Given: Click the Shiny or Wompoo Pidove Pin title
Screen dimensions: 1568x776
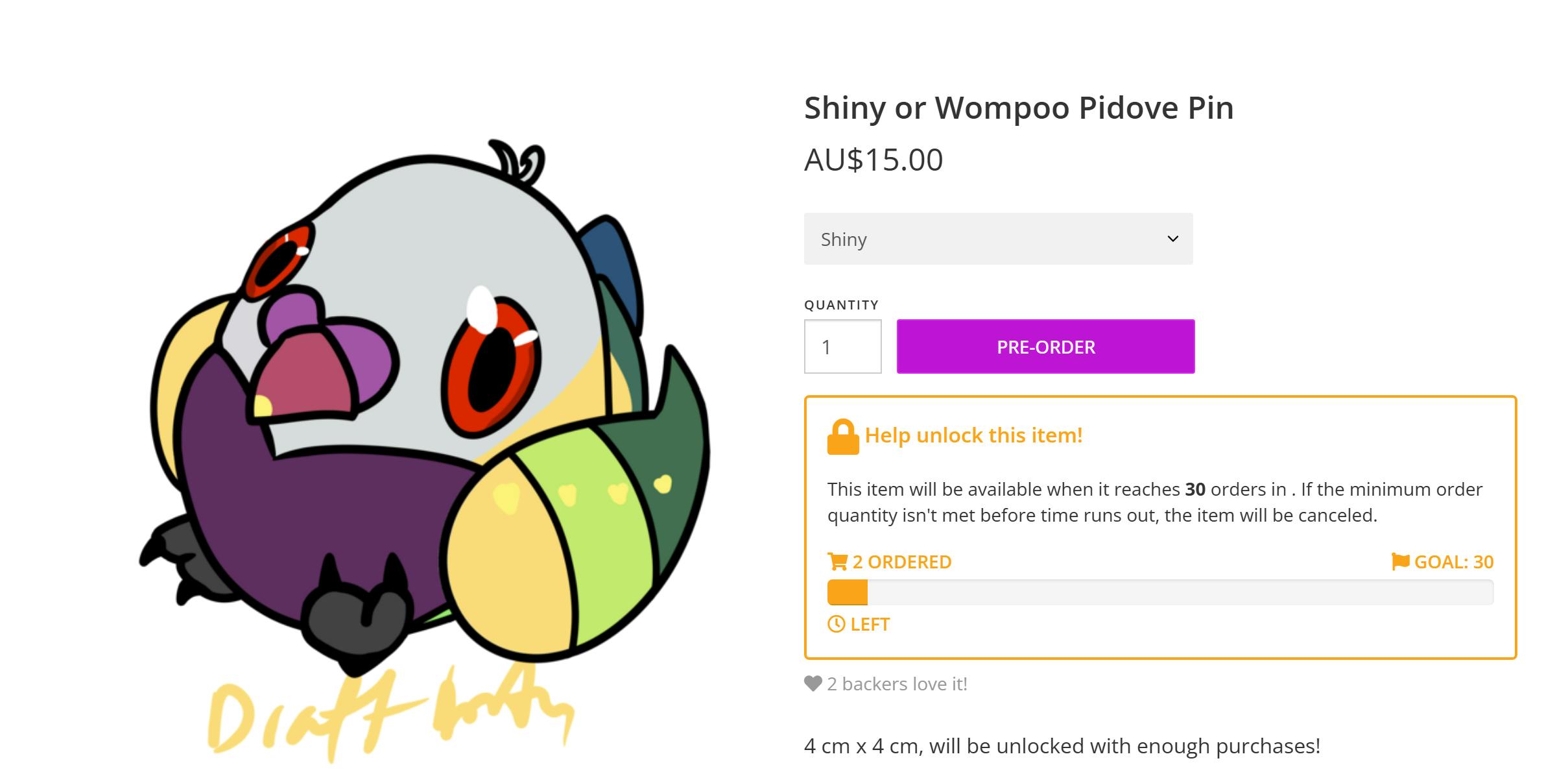Looking at the screenshot, I should pos(1018,108).
